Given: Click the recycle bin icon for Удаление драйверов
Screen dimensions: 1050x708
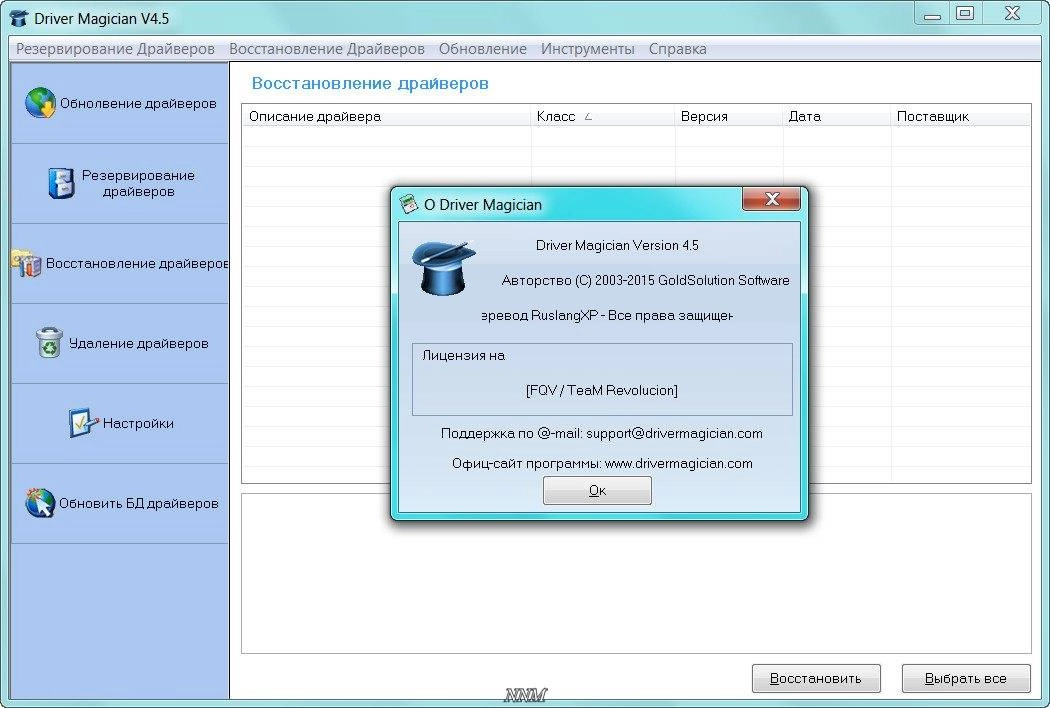Looking at the screenshot, I should coord(49,342).
